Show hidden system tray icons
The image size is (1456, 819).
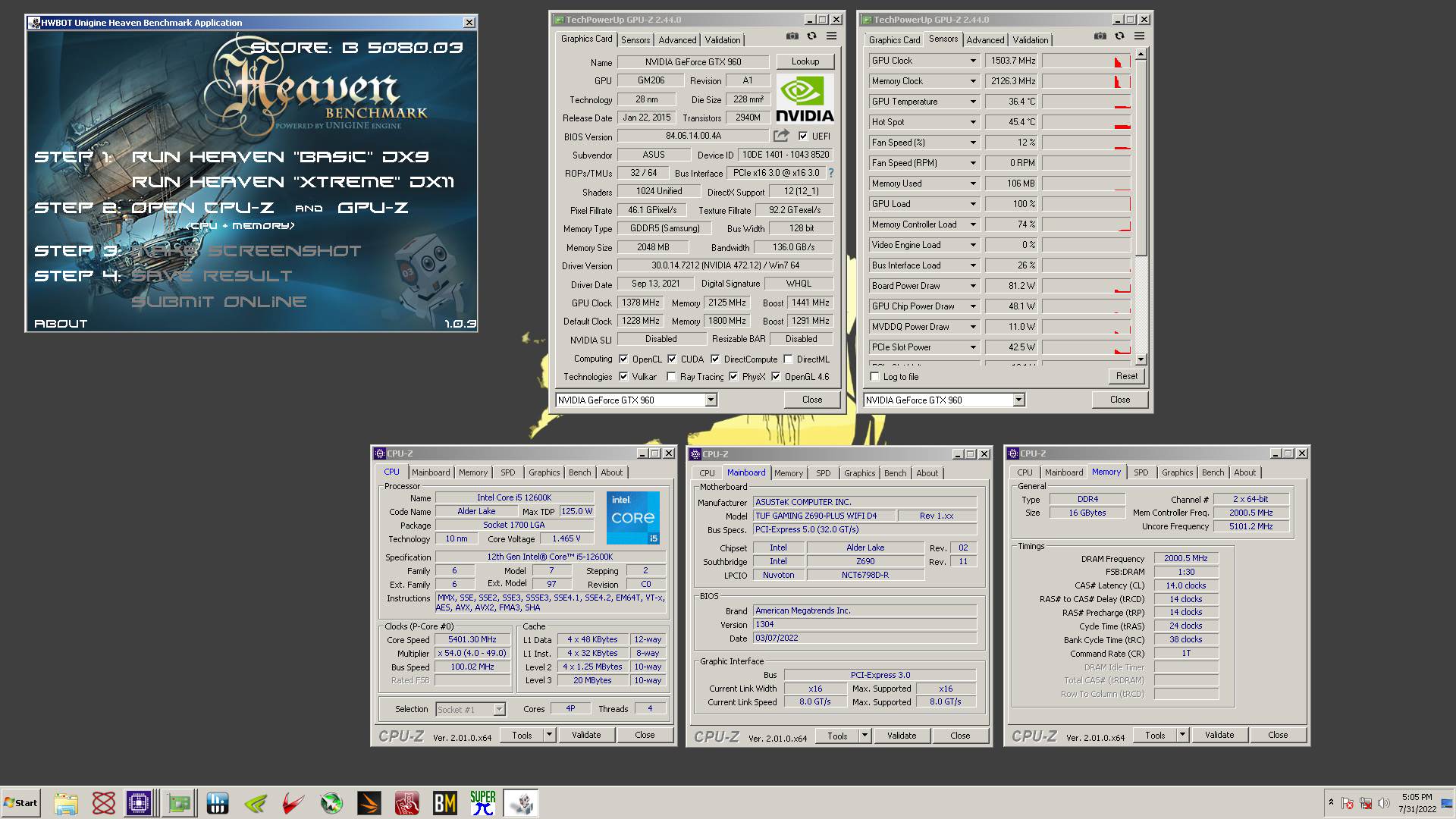click(x=1331, y=803)
